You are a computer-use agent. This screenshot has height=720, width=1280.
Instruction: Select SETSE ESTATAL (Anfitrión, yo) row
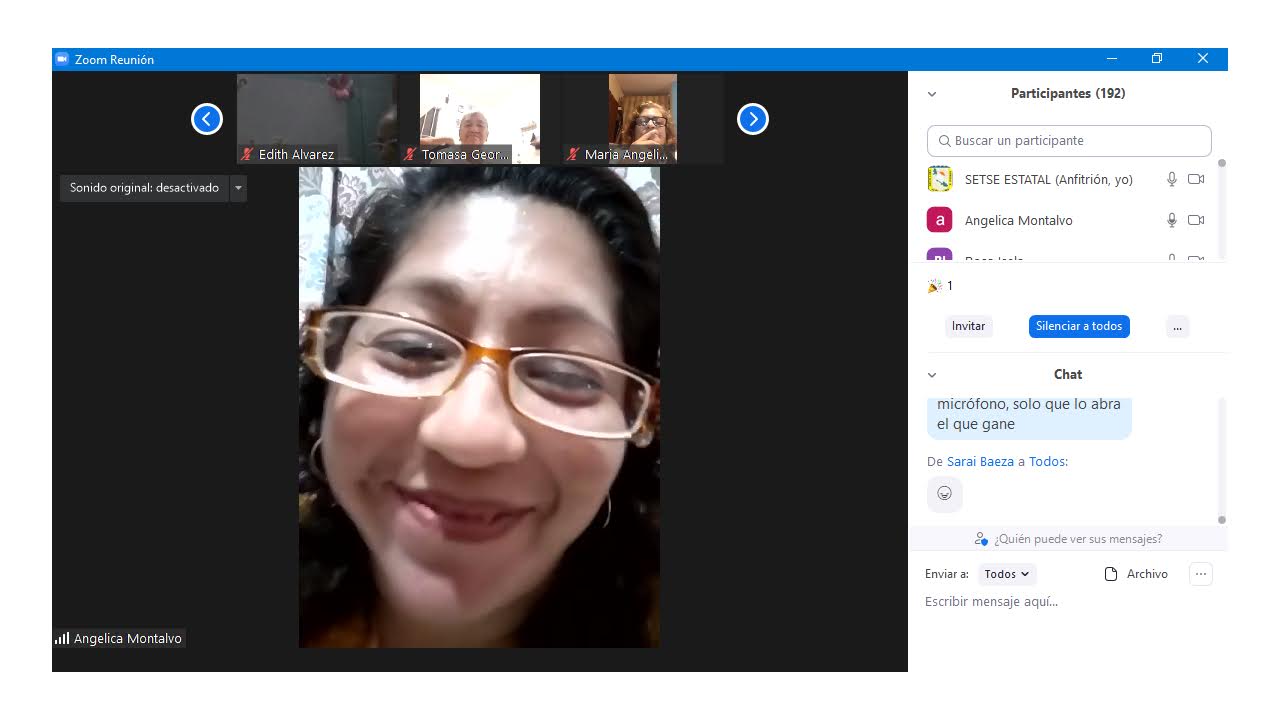click(1067, 179)
